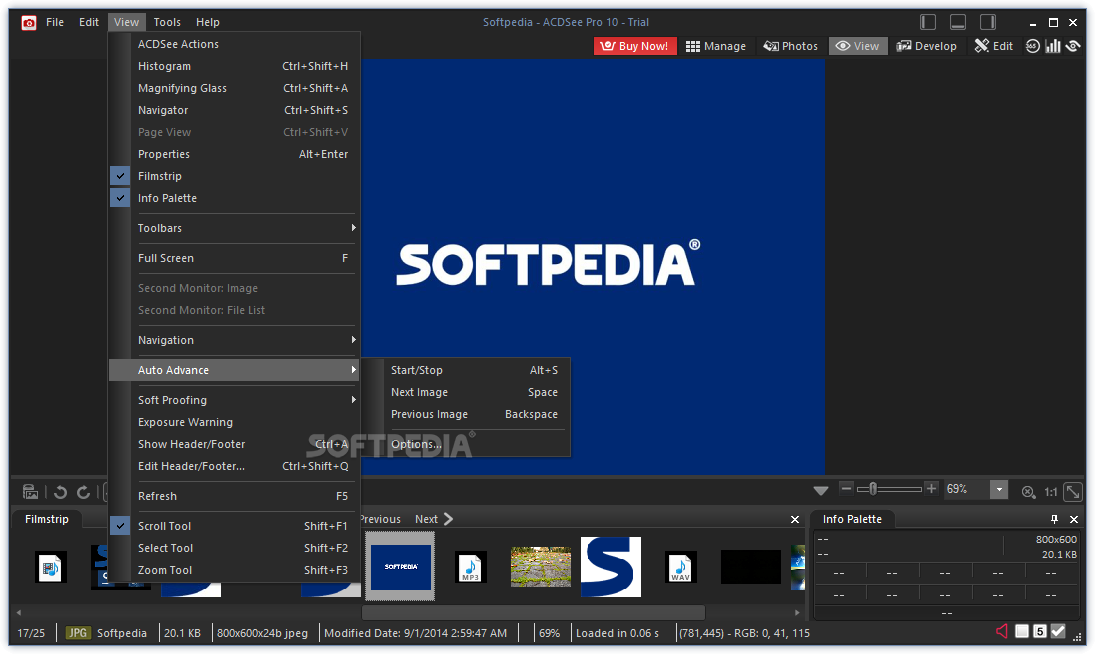
Task: Select ACDSee Actions menu item
Action: (234, 44)
